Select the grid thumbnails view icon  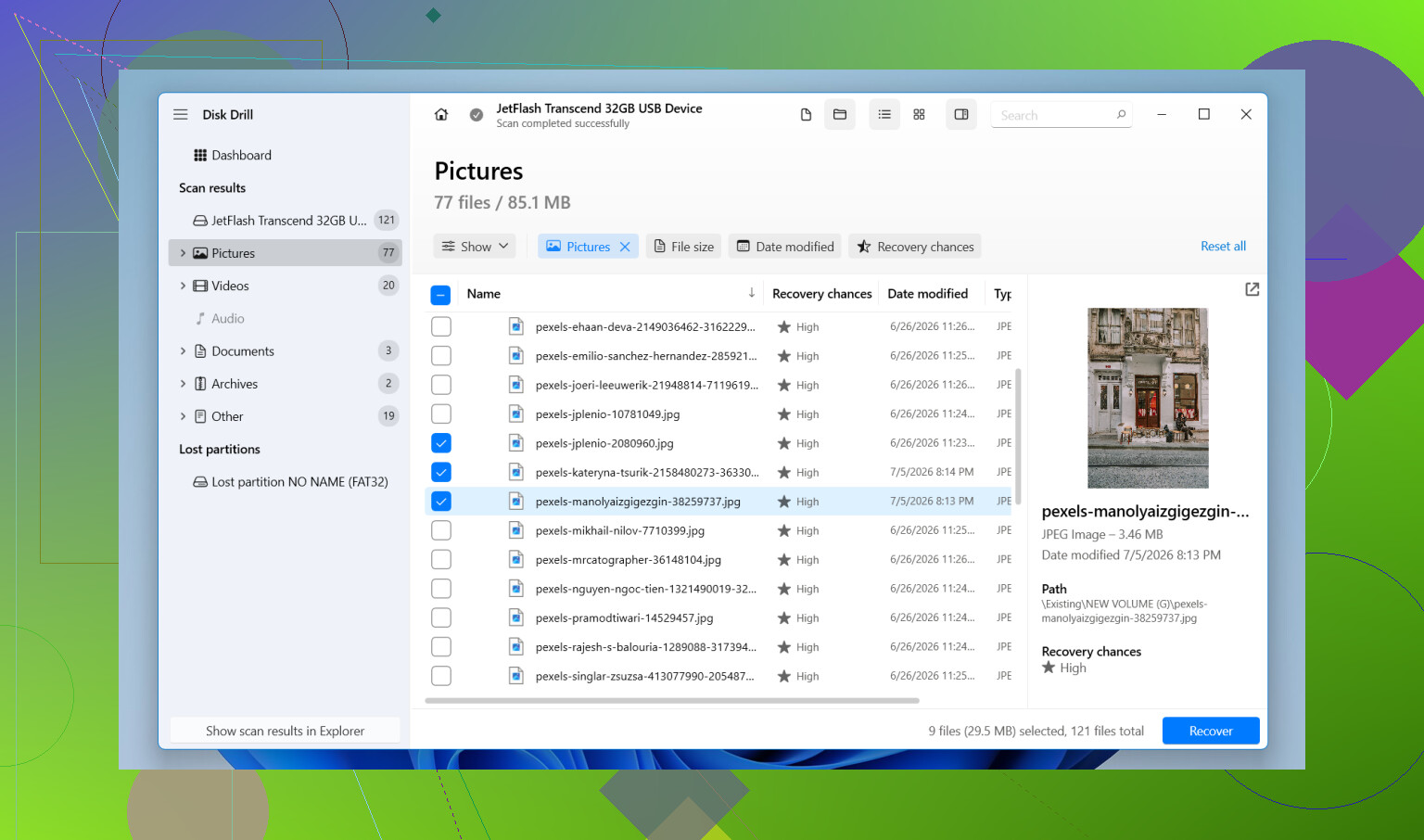pos(919,115)
